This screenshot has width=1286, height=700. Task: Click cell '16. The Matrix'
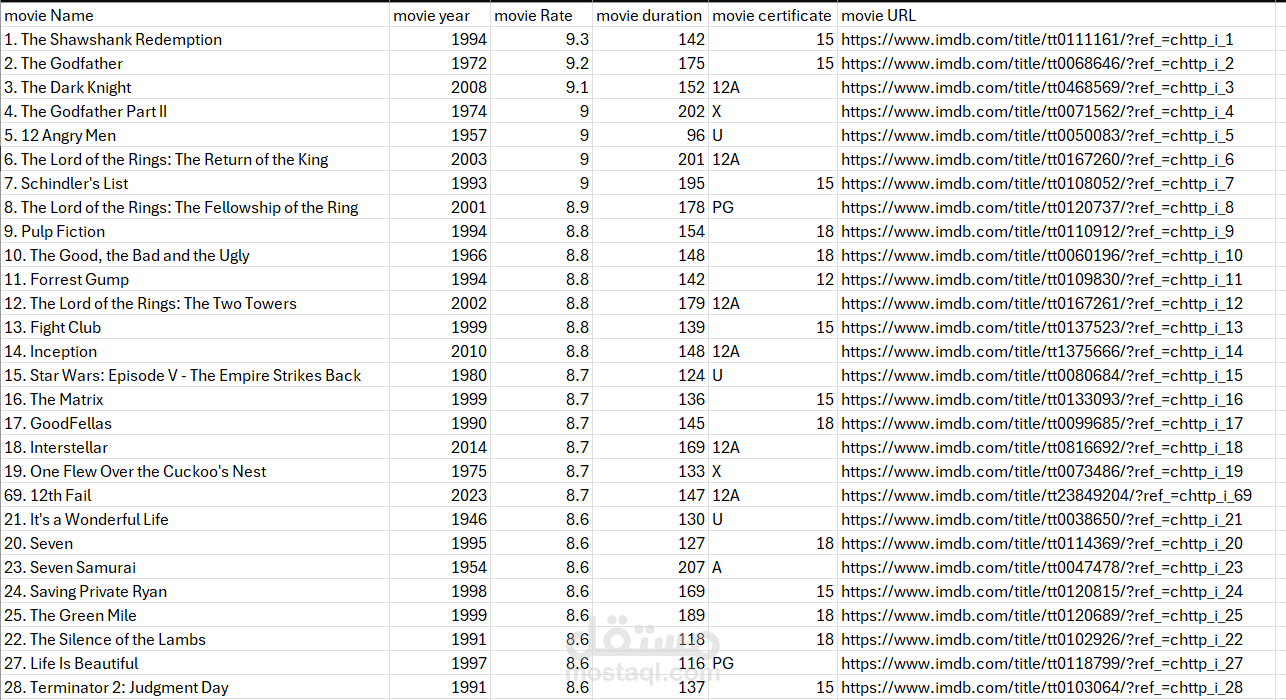click(x=196, y=399)
